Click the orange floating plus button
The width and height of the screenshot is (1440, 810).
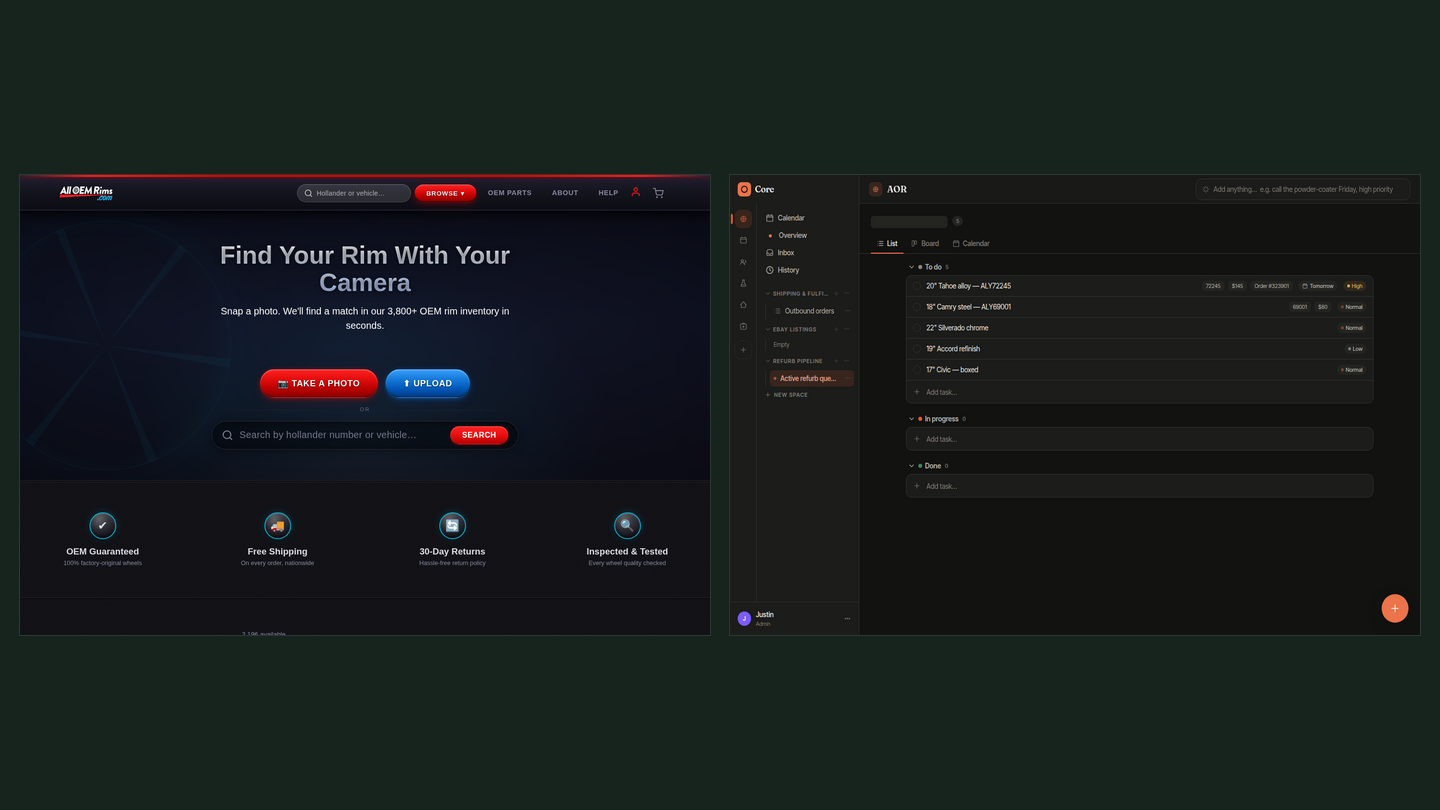coord(1395,608)
